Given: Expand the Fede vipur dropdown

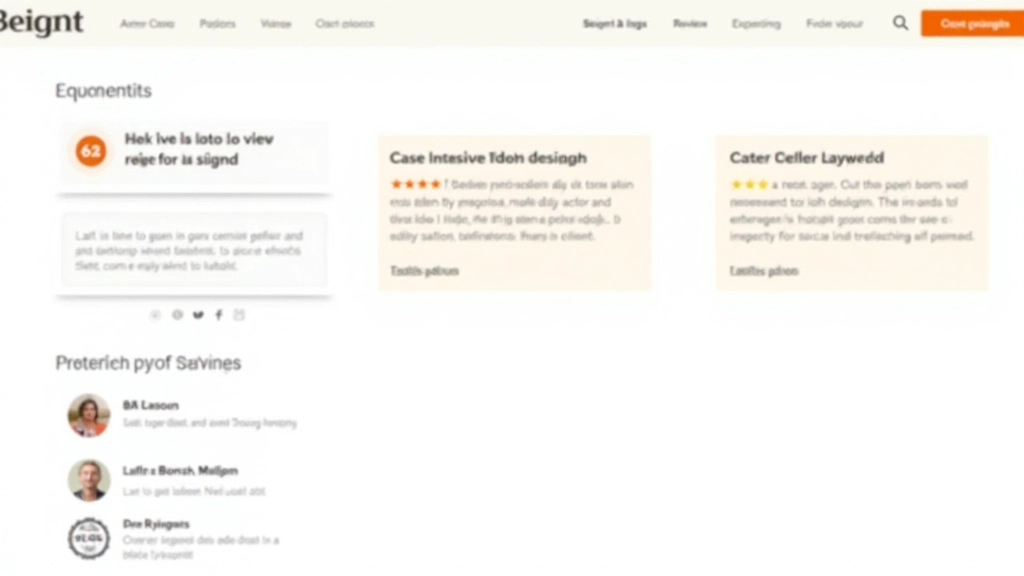Looking at the screenshot, I should tap(834, 22).
